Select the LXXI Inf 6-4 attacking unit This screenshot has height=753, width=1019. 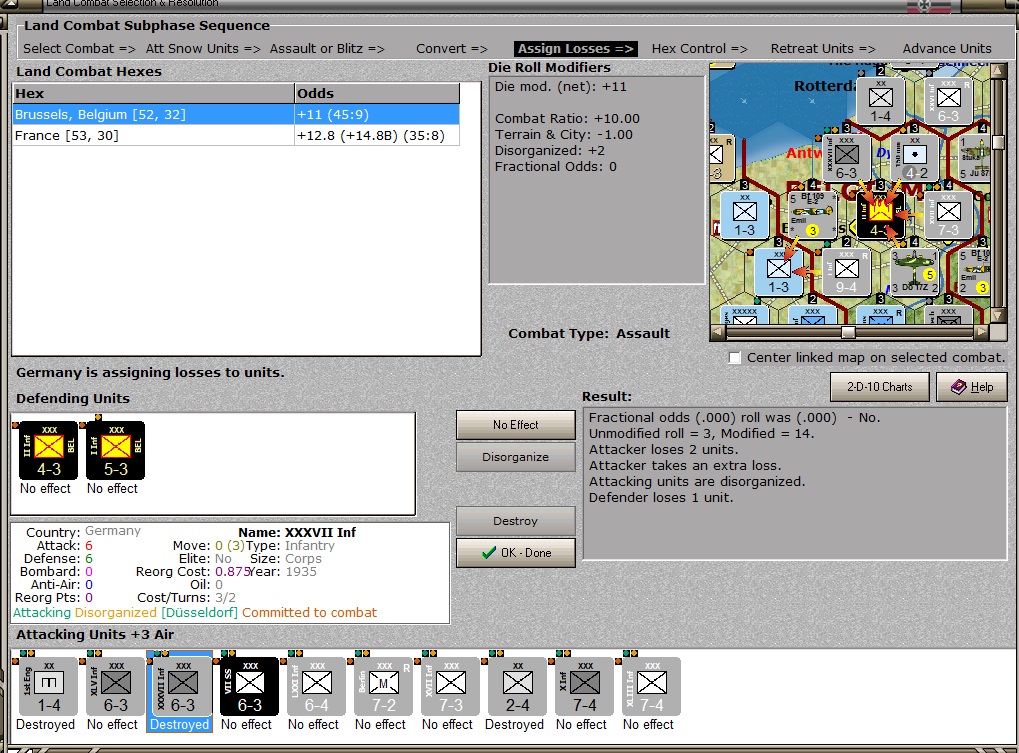[x=316, y=686]
